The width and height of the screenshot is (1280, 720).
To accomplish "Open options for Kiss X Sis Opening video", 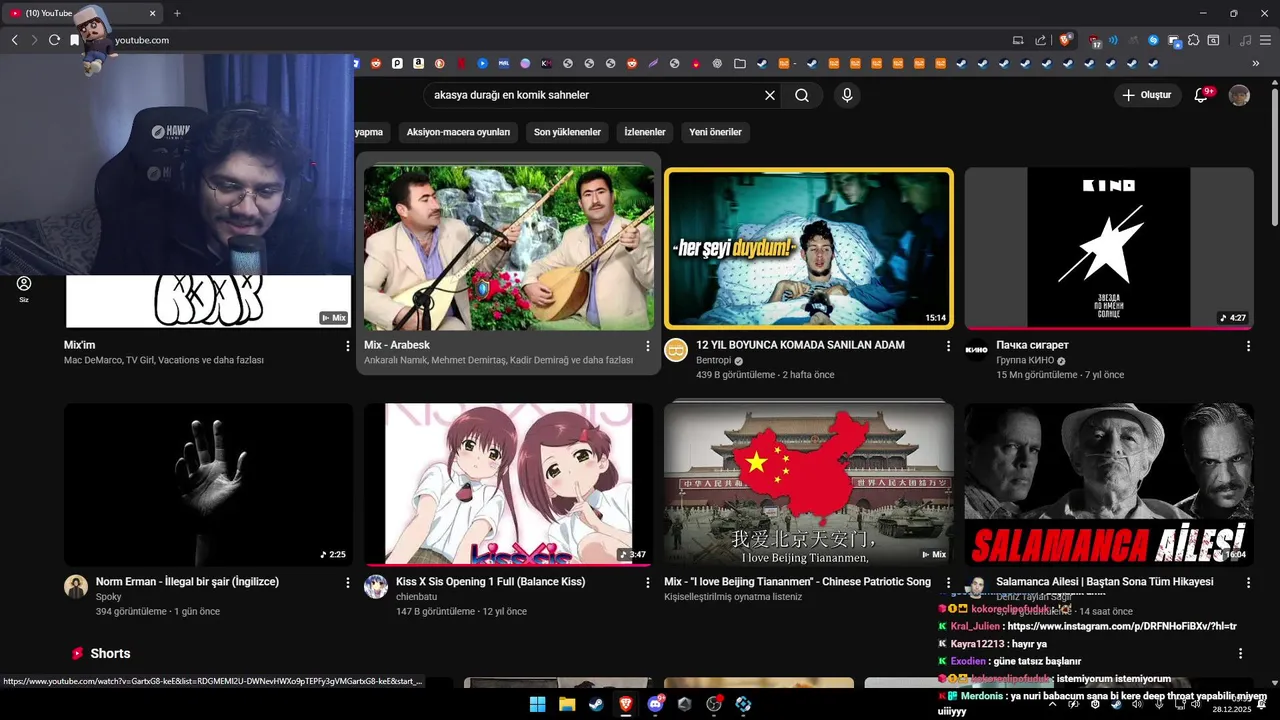I will click(648, 582).
